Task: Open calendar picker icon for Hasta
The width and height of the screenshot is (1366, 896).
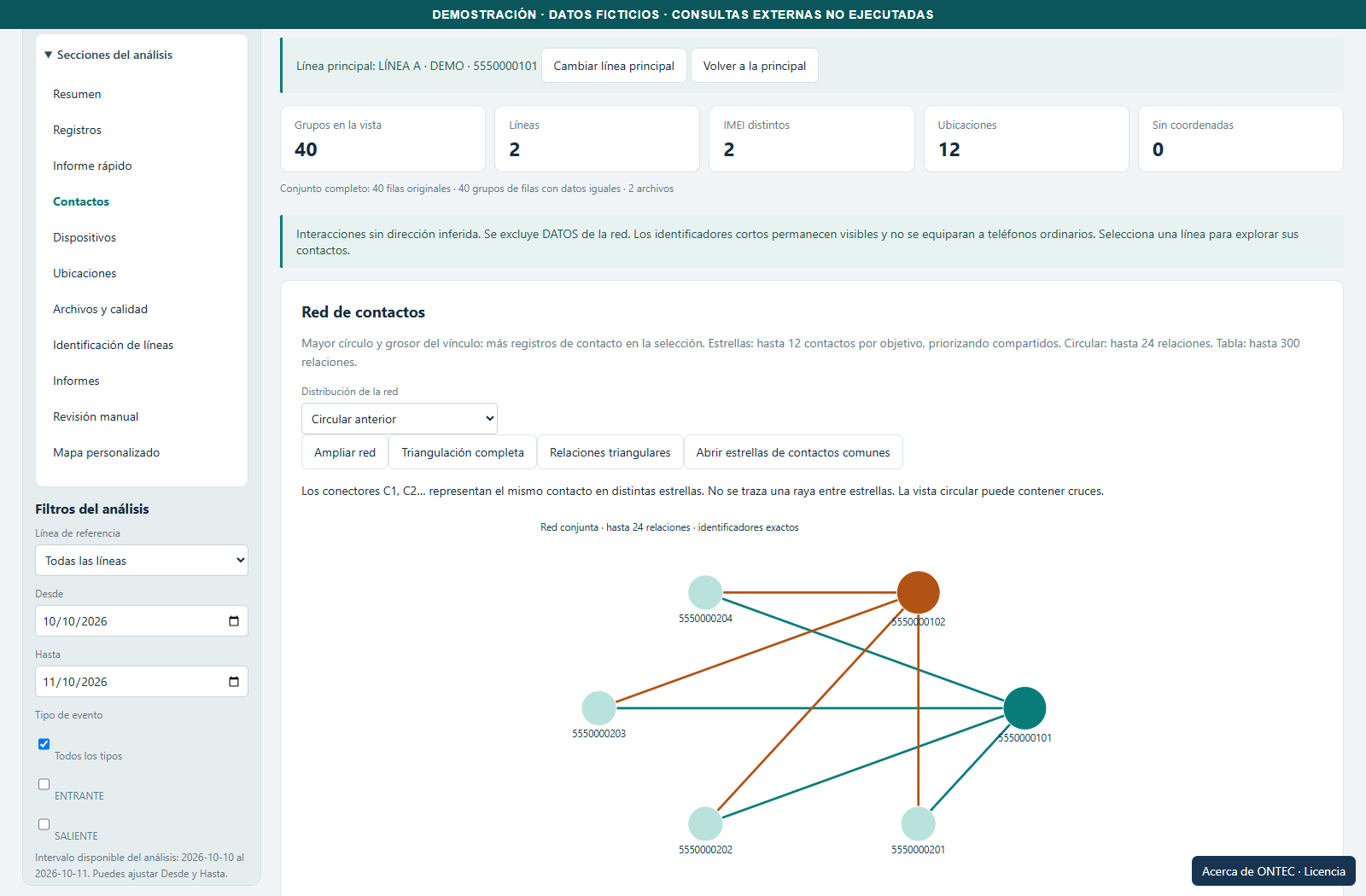Action: 234,682
